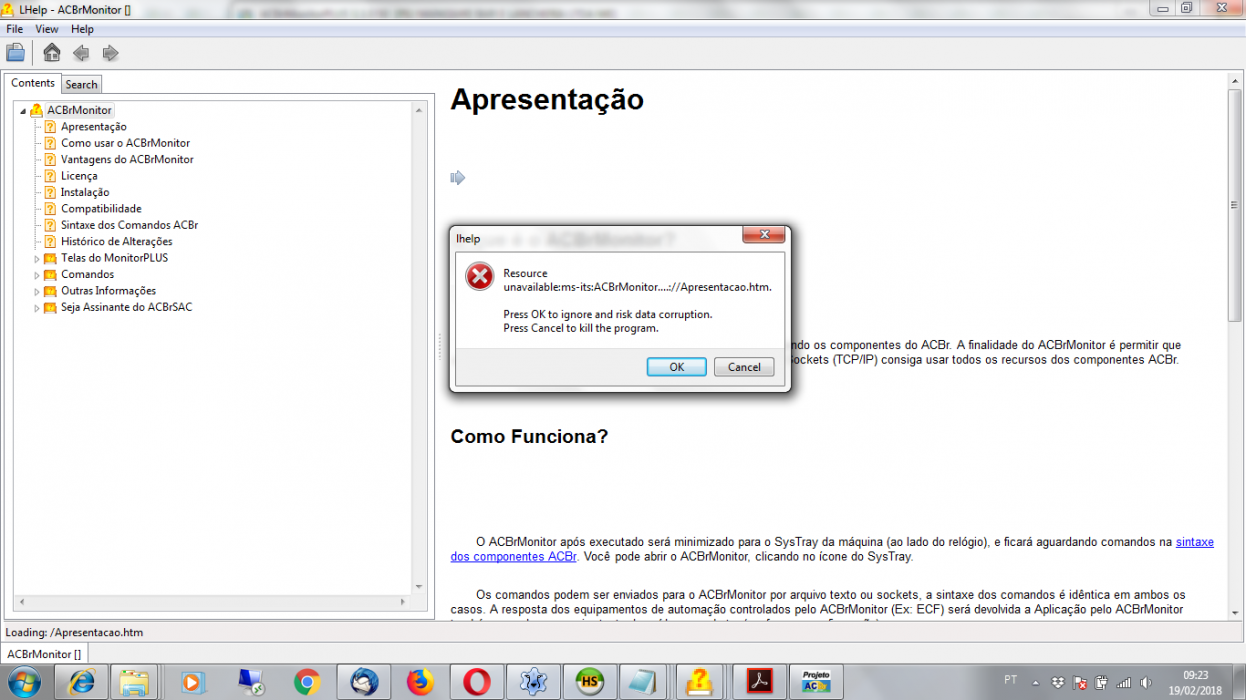Collapse the ACBrMonitor root node

23,110
